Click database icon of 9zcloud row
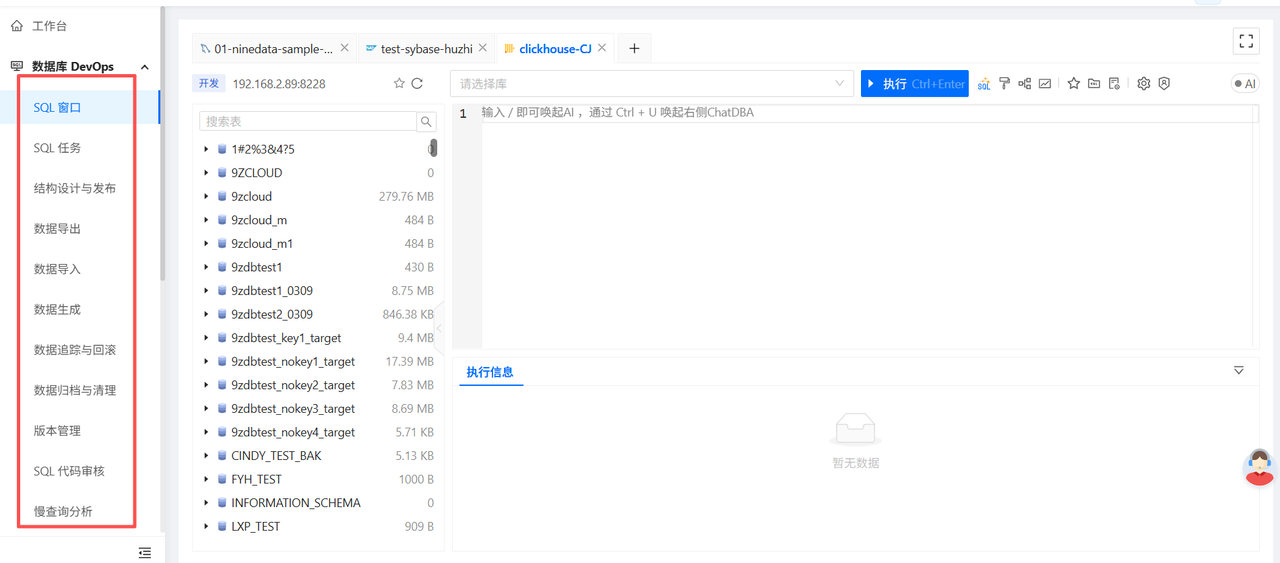 pyautogui.click(x=222, y=197)
